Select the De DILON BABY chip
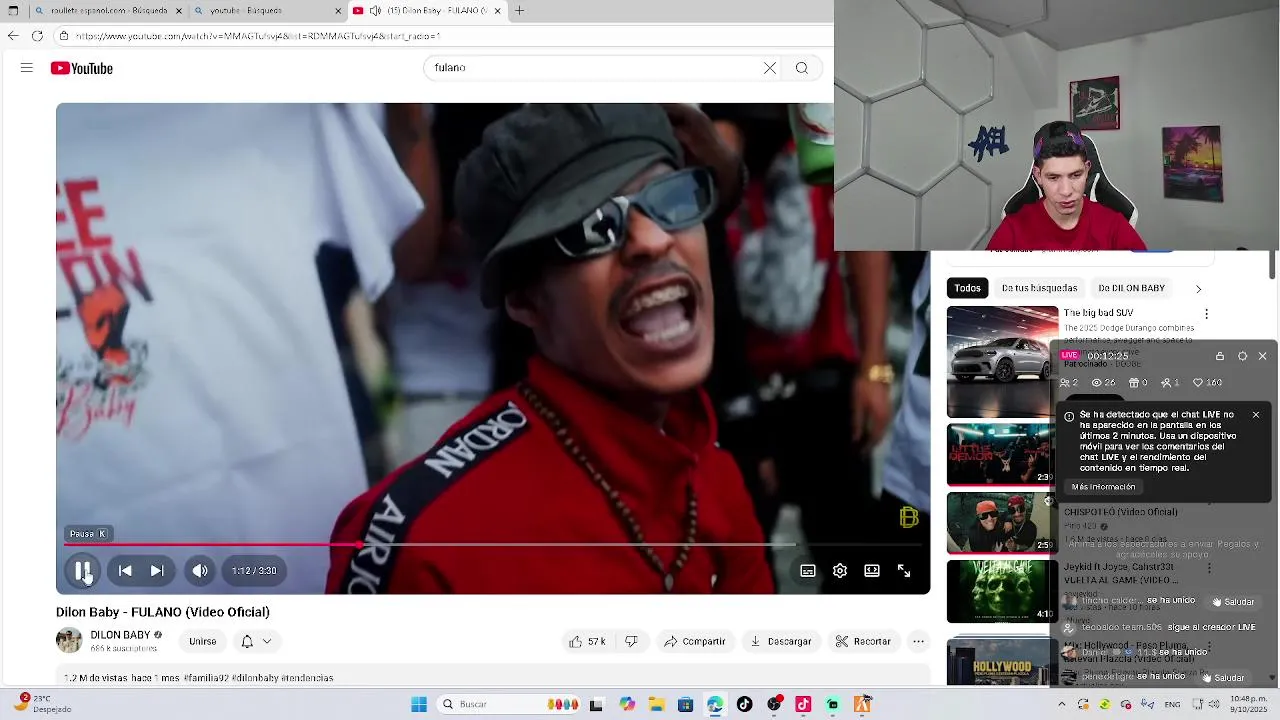 click(1131, 288)
